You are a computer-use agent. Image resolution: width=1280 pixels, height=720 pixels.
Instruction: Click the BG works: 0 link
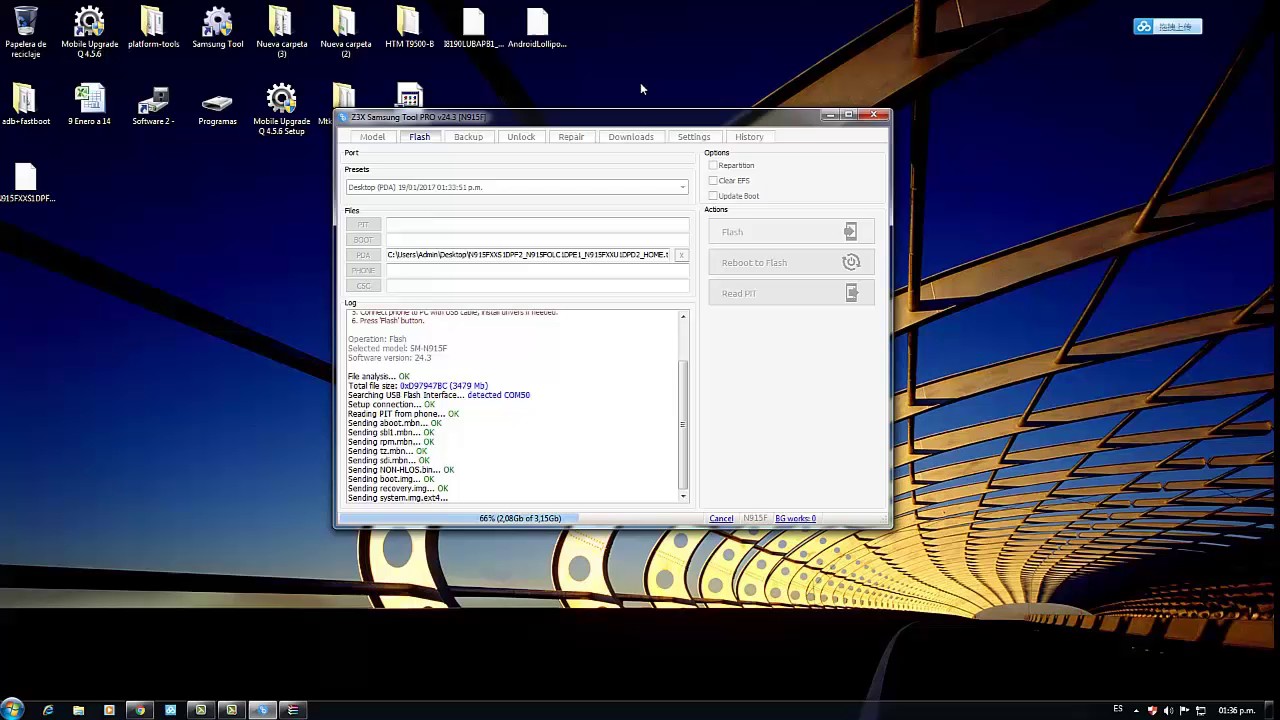click(x=795, y=518)
